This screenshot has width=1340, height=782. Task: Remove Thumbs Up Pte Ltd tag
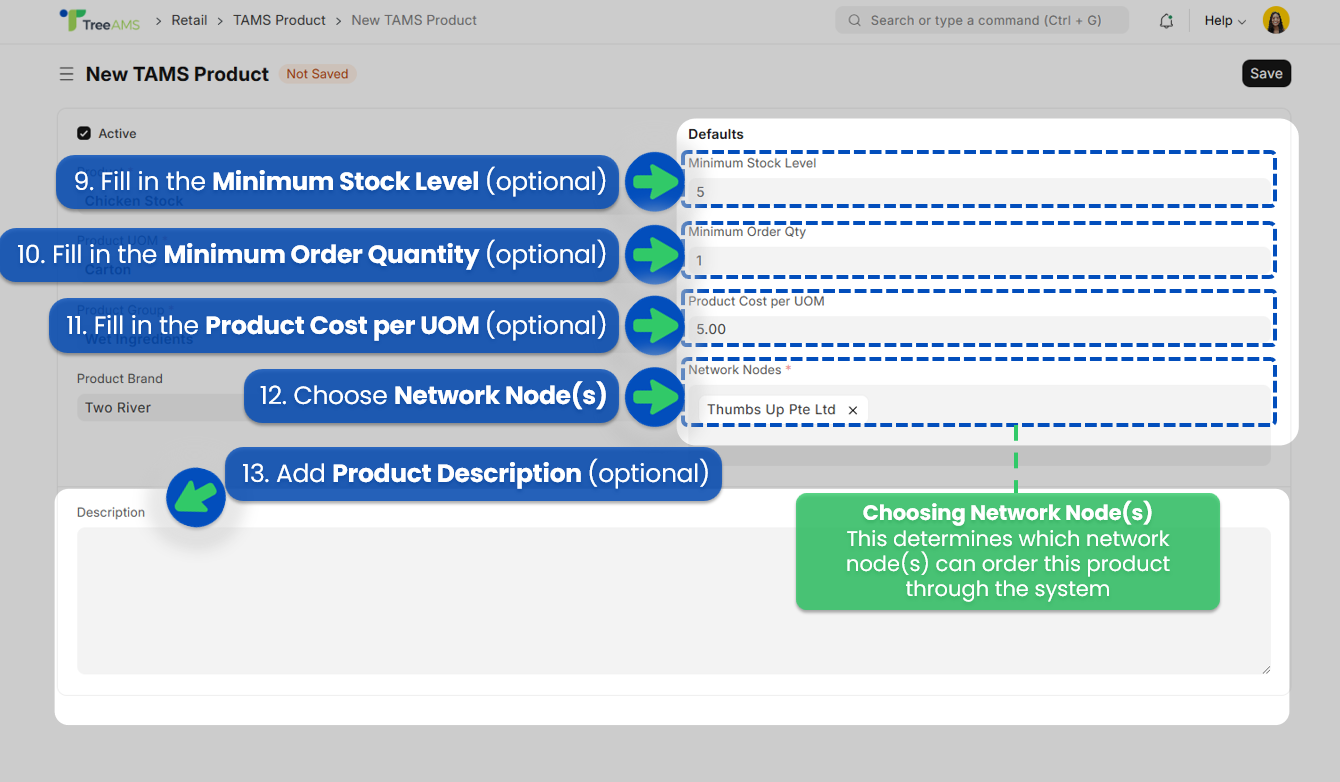853,410
